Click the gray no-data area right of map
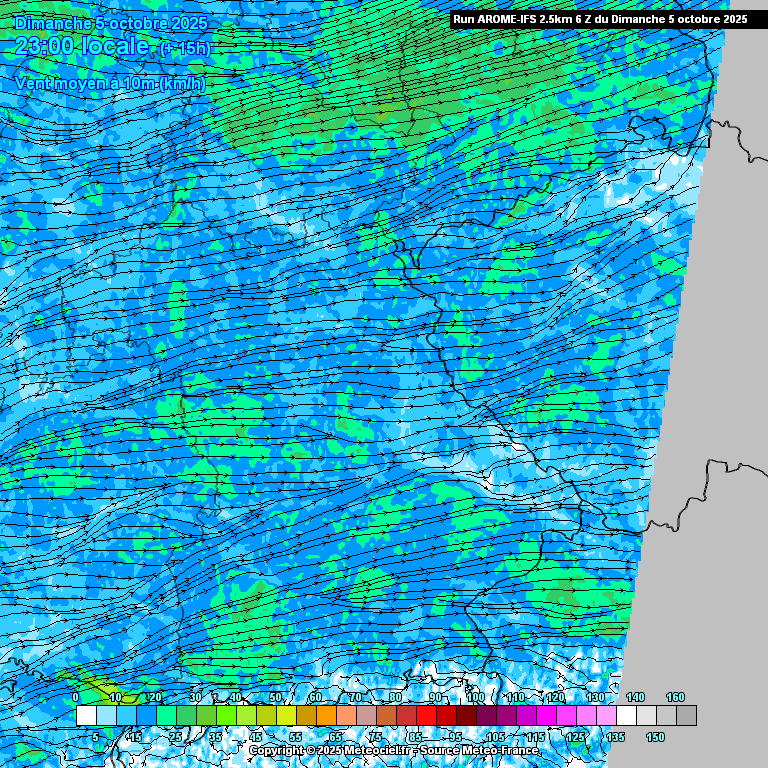This screenshot has width=768, height=768. click(x=720, y=400)
